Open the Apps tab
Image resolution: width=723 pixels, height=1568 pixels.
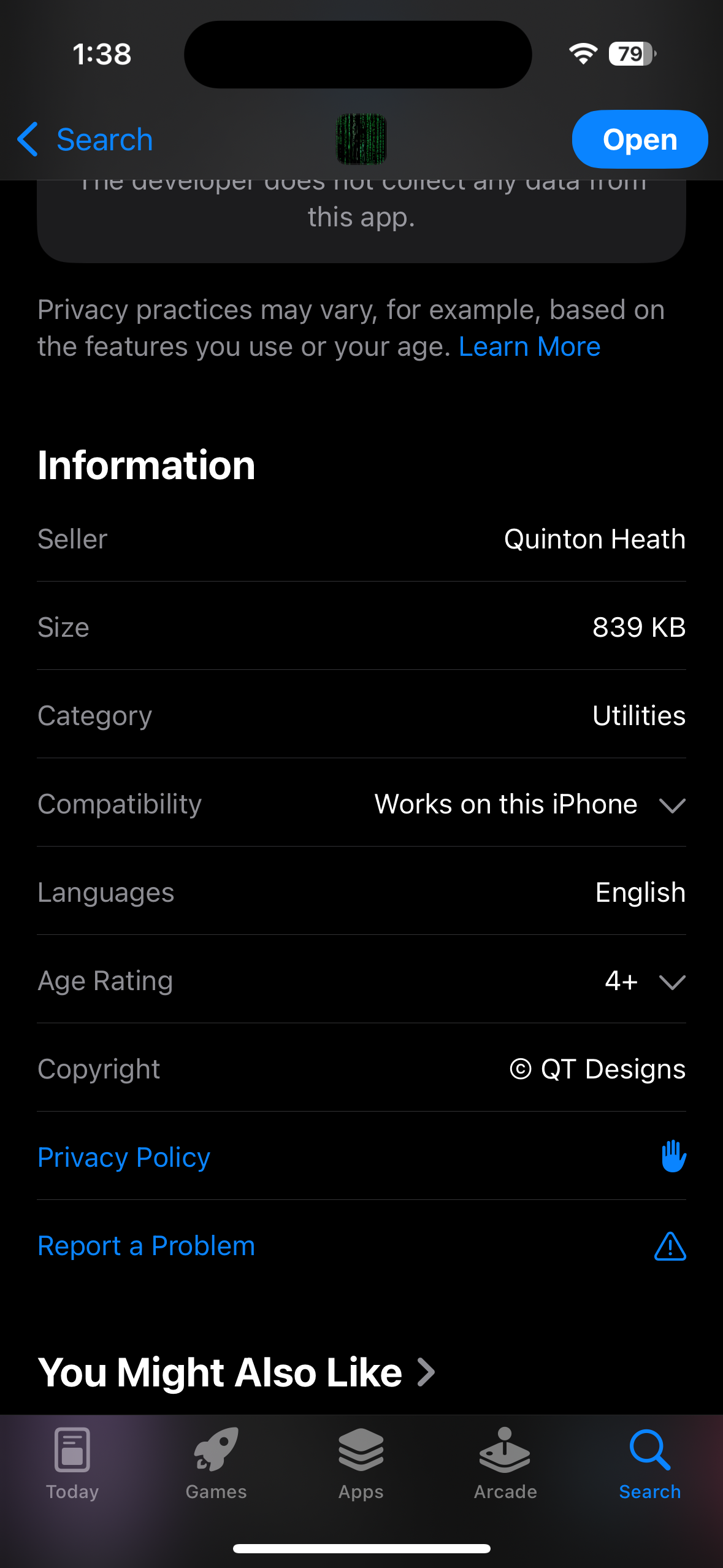(x=361, y=1464)
